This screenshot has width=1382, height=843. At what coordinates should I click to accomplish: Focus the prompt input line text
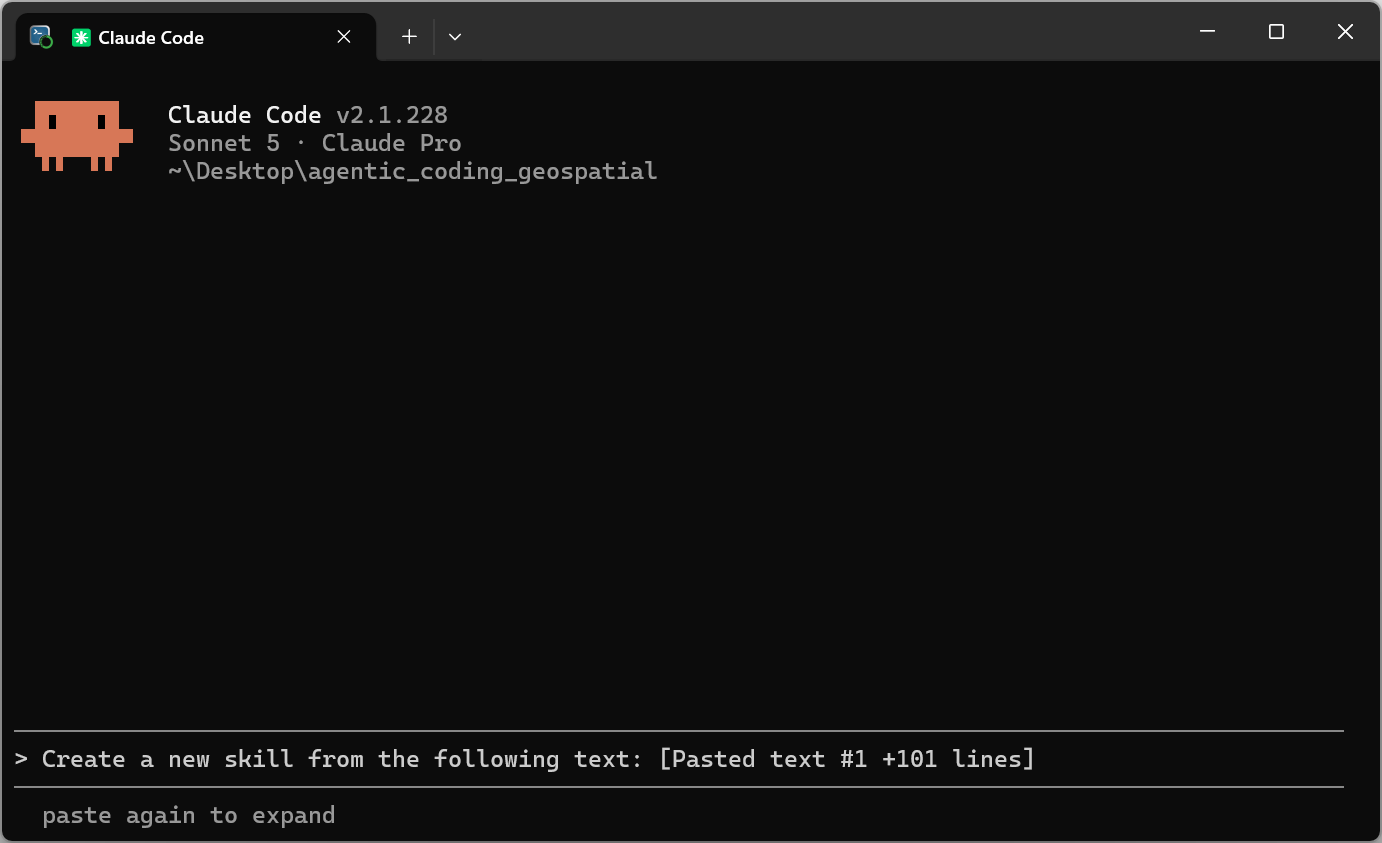point(538,759)
